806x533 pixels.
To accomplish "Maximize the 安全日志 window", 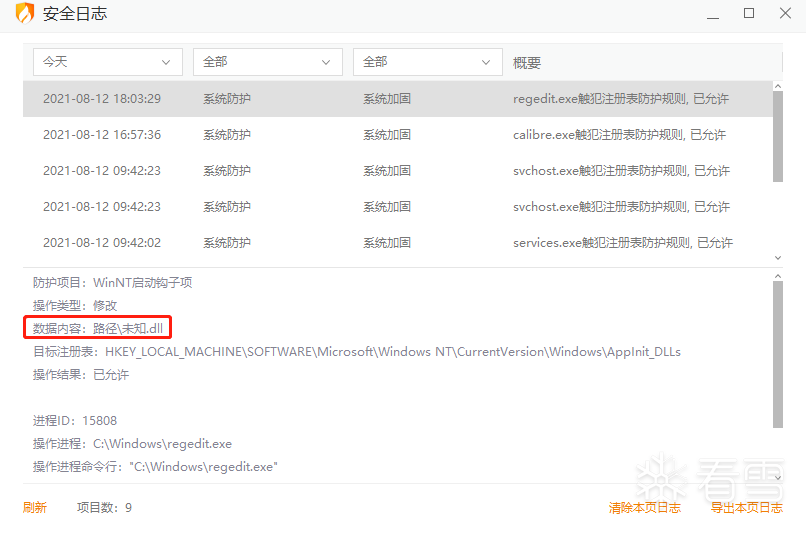I will [749, 13].
